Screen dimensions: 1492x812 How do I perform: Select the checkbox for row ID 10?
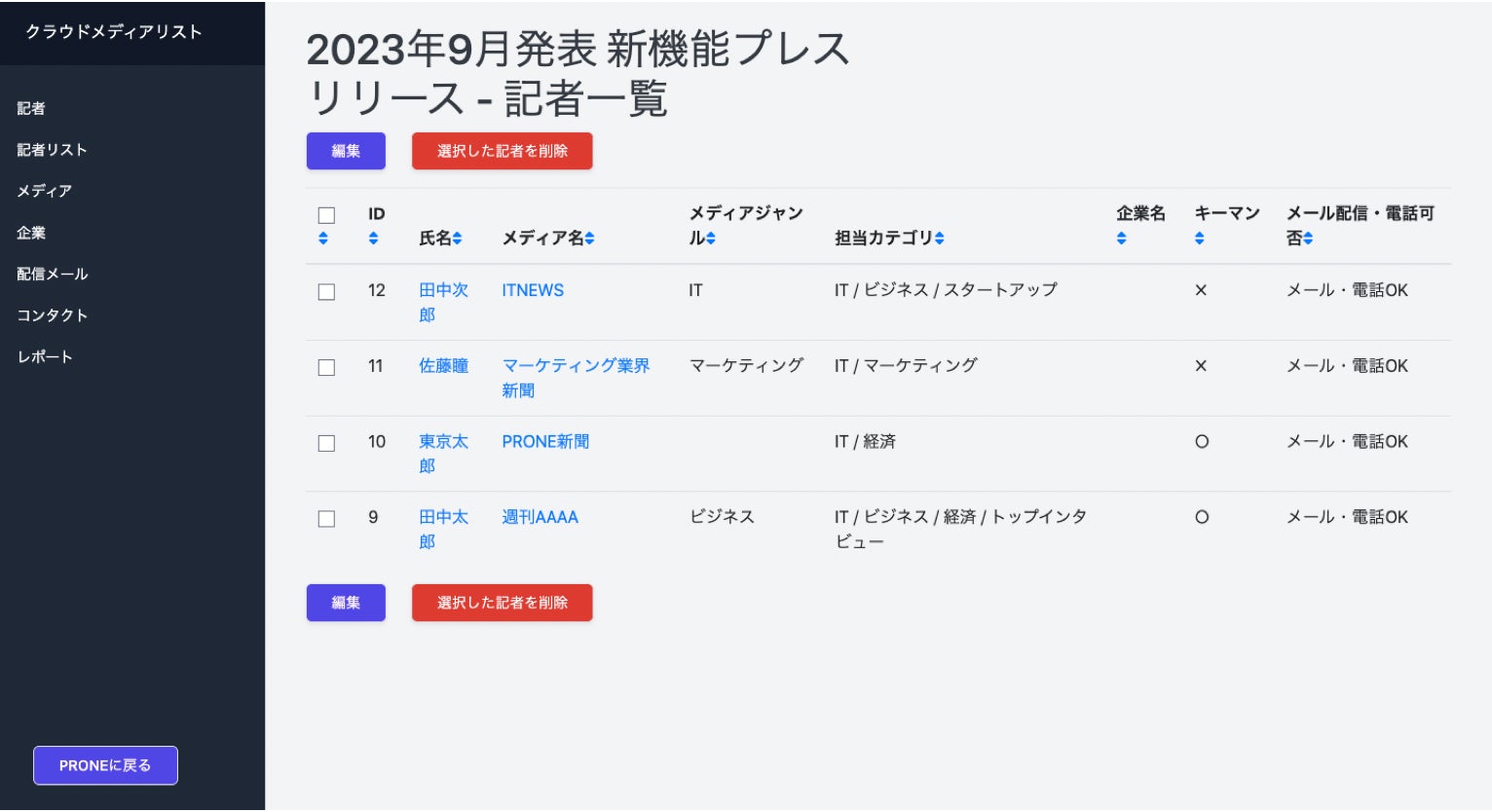pyautogui.click(x=326, y=443)
